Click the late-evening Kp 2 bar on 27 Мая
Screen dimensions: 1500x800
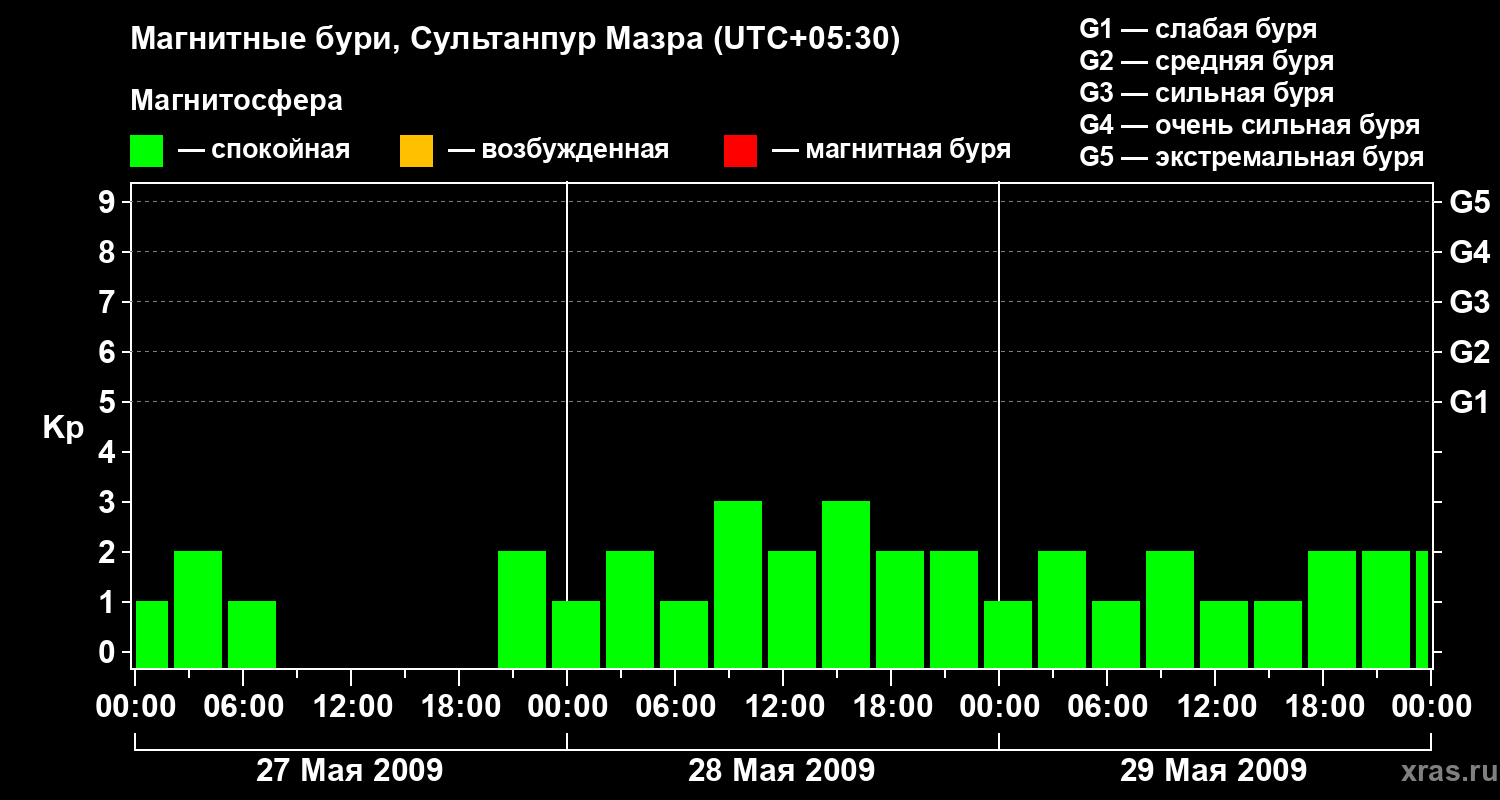522,609
